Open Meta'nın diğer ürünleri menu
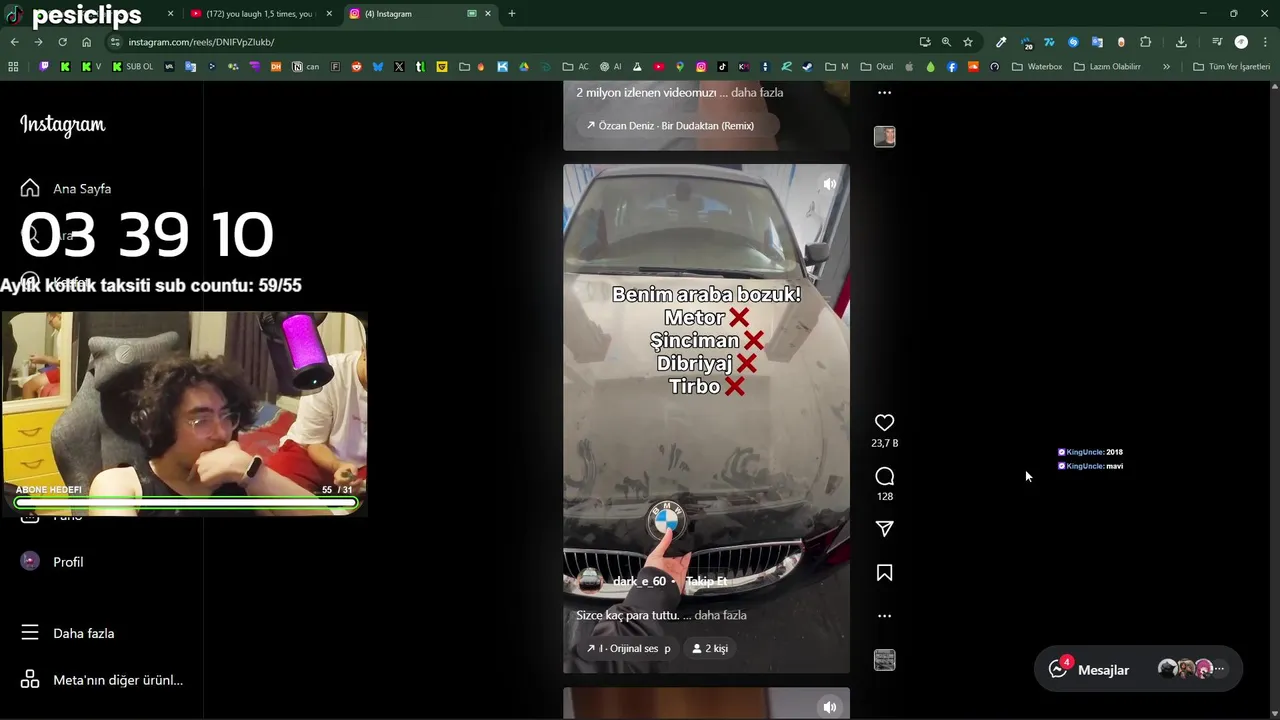 101,680
